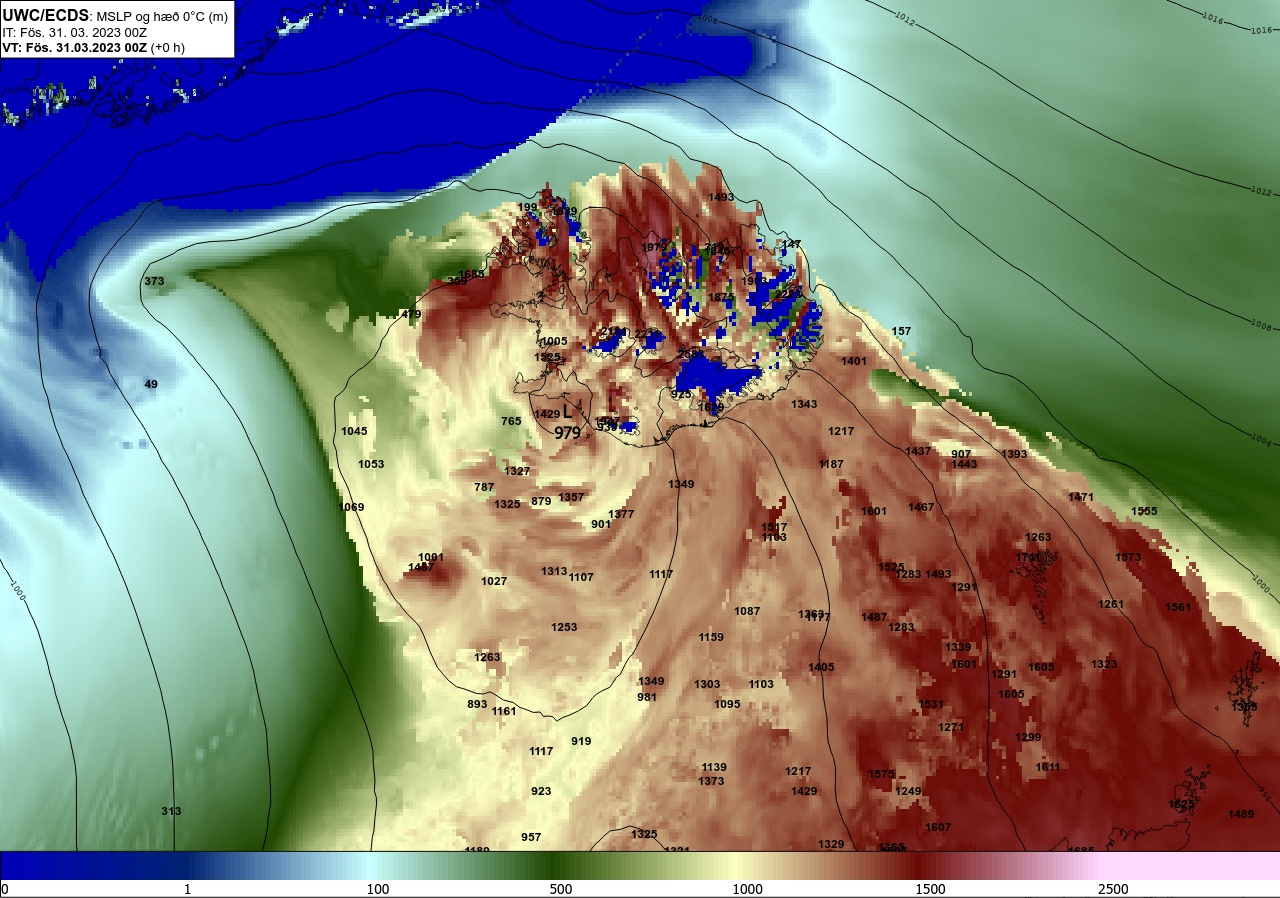Click the 49 height value
This screenshot has width=1280, height=898.
151,384
